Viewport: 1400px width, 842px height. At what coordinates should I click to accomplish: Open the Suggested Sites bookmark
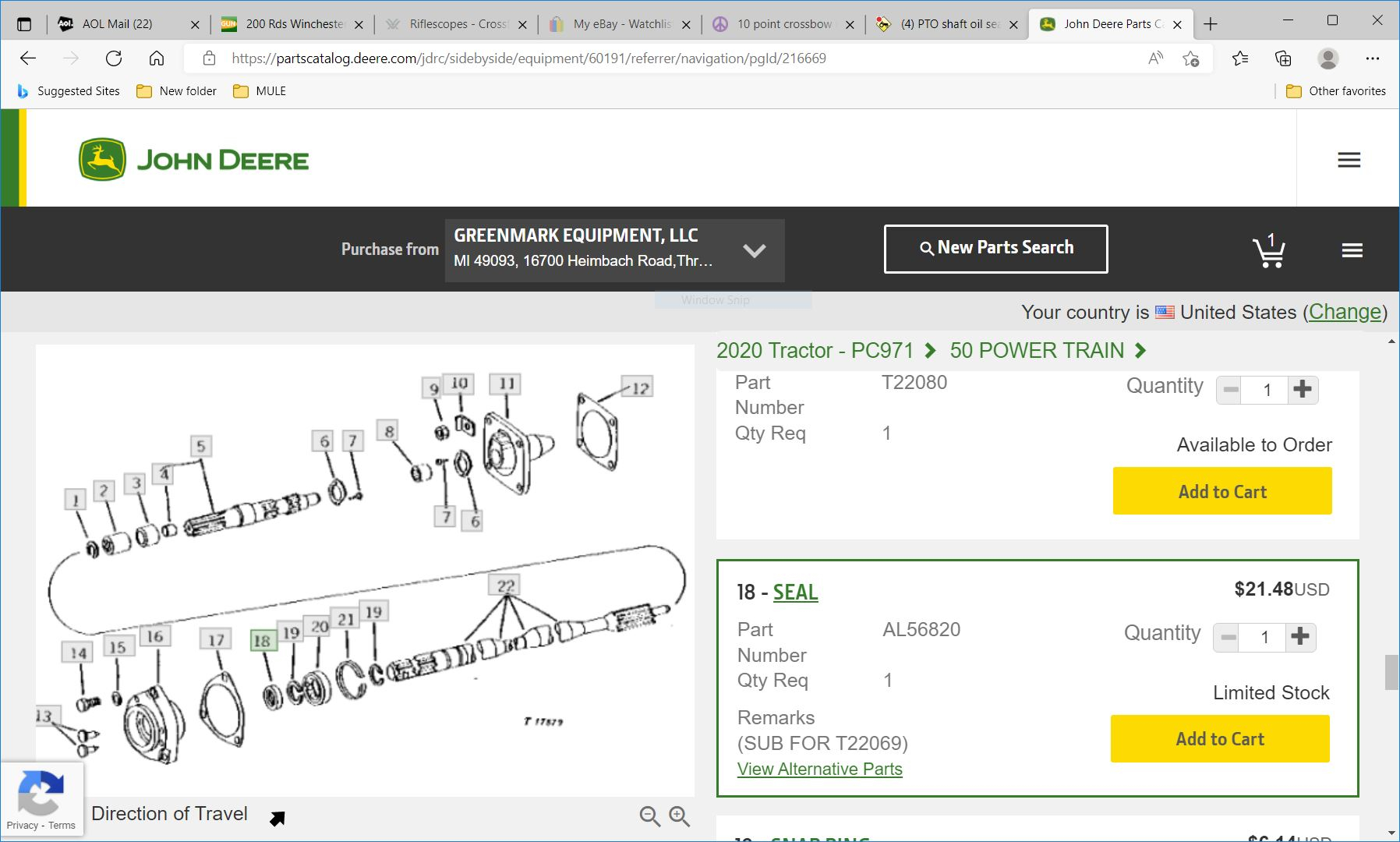(69, 91)
